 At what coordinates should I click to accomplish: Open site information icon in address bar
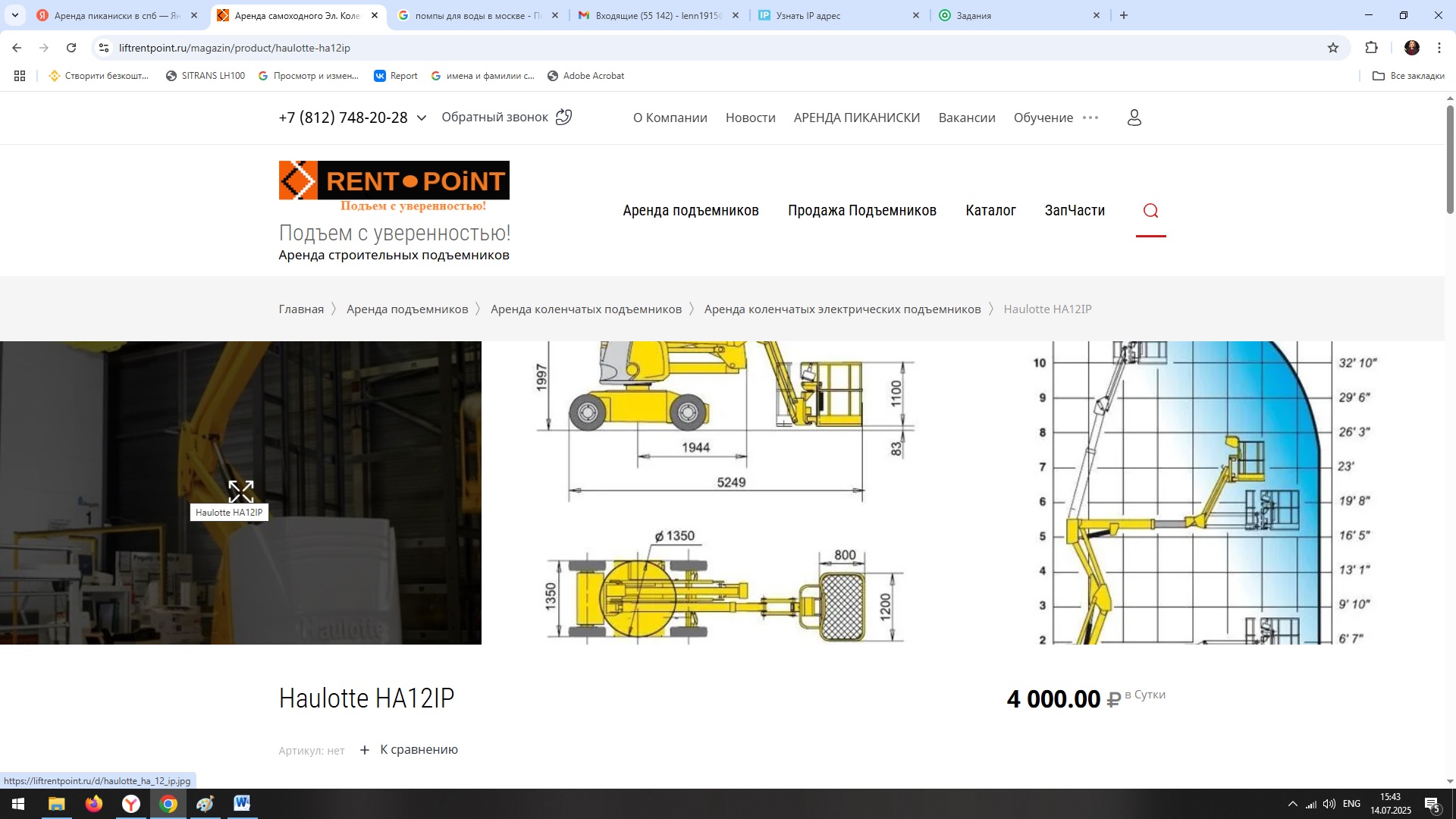coord(104,48)
